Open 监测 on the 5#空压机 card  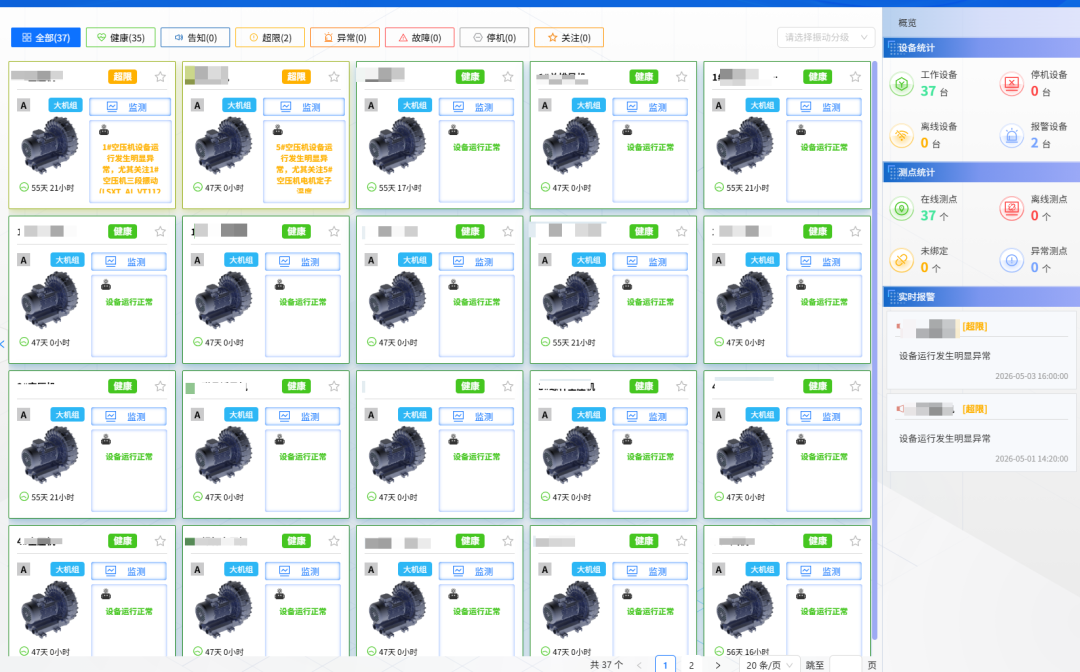(x=303, y=107)
